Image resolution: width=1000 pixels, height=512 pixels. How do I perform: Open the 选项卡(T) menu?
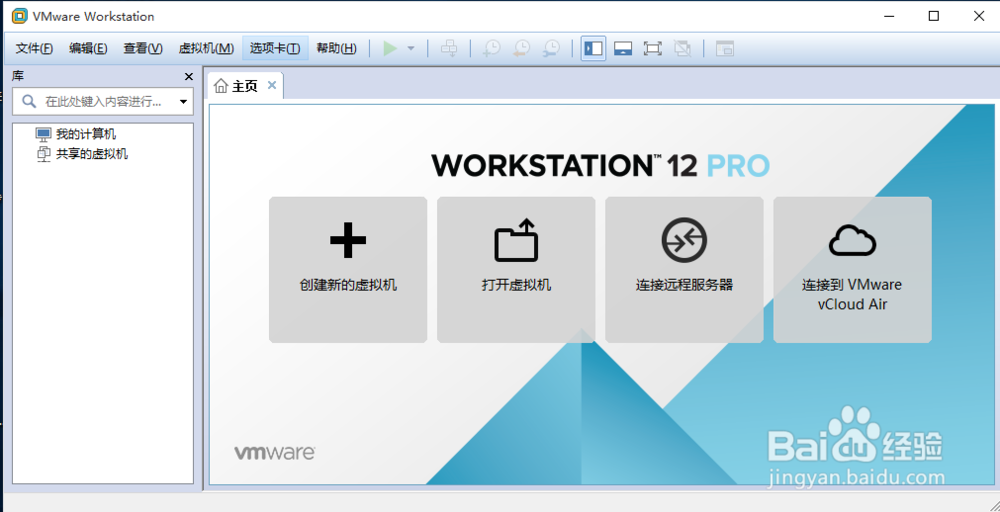[275, 48]
